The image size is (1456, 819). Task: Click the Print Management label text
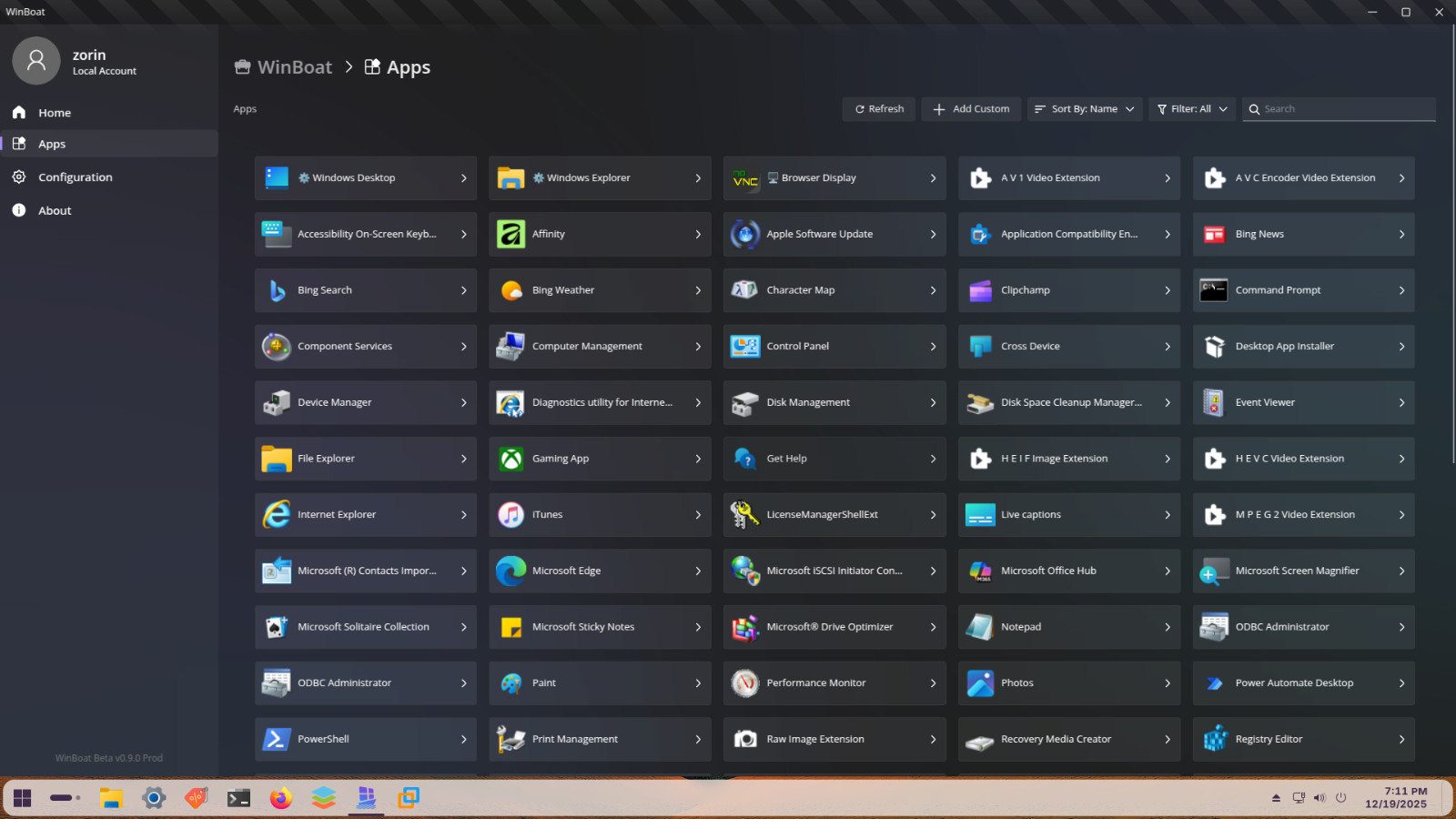(575, 739)
